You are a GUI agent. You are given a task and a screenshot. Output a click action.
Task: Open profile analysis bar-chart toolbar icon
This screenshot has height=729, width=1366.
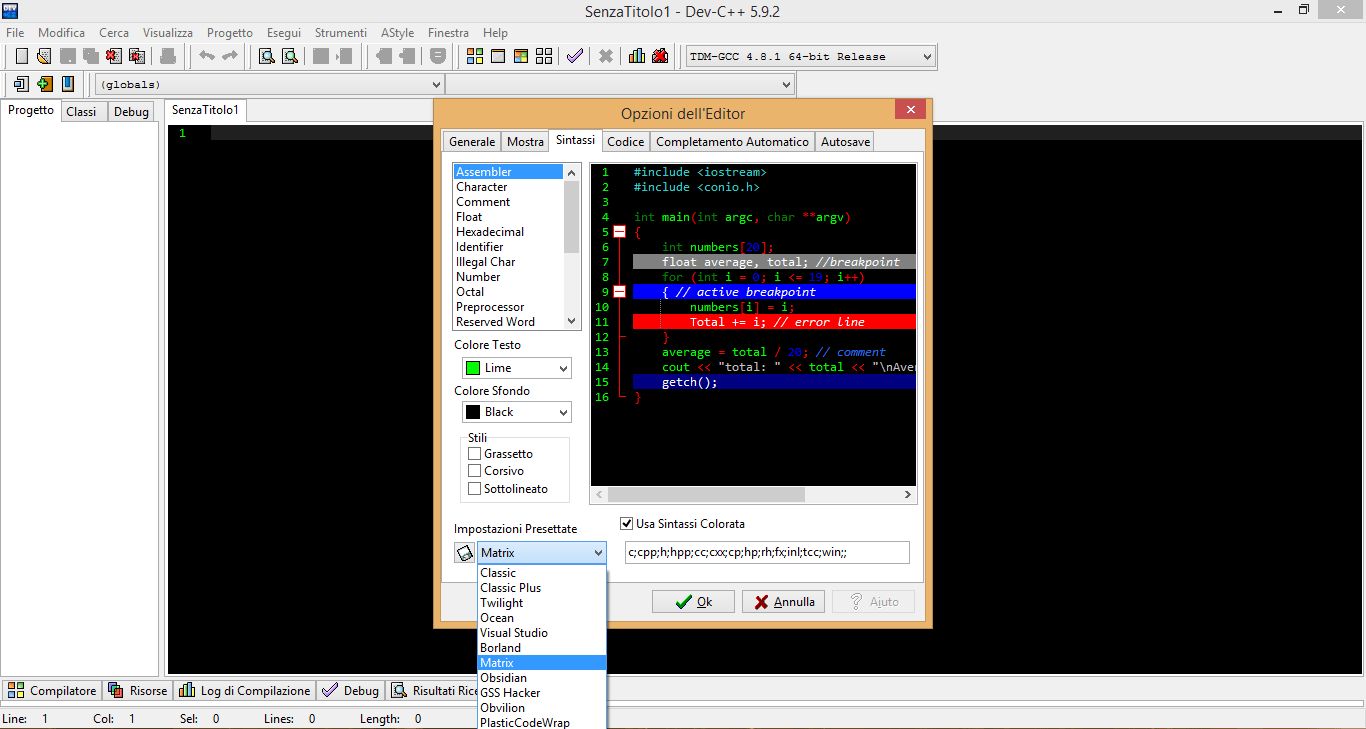point(637,56)
